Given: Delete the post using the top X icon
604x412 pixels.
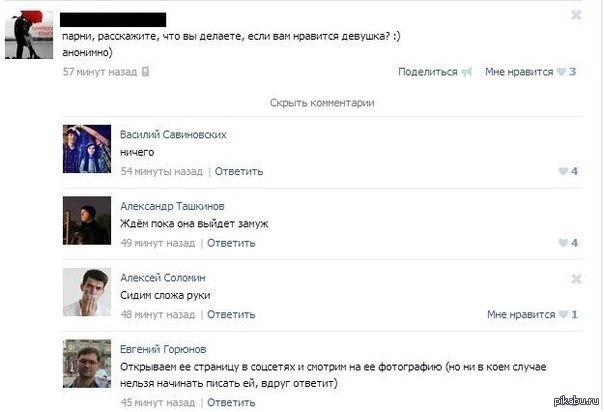Looking at the screenshot, I should point(576,15).
